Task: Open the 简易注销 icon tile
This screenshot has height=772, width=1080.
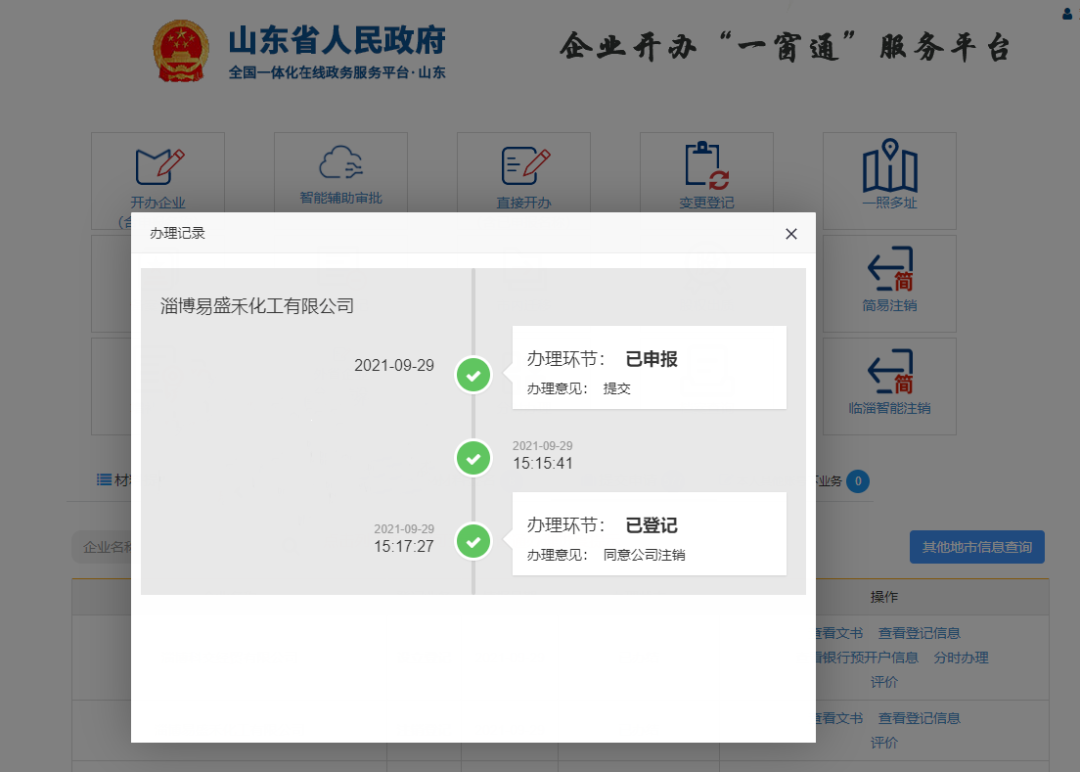Action: 890,284
